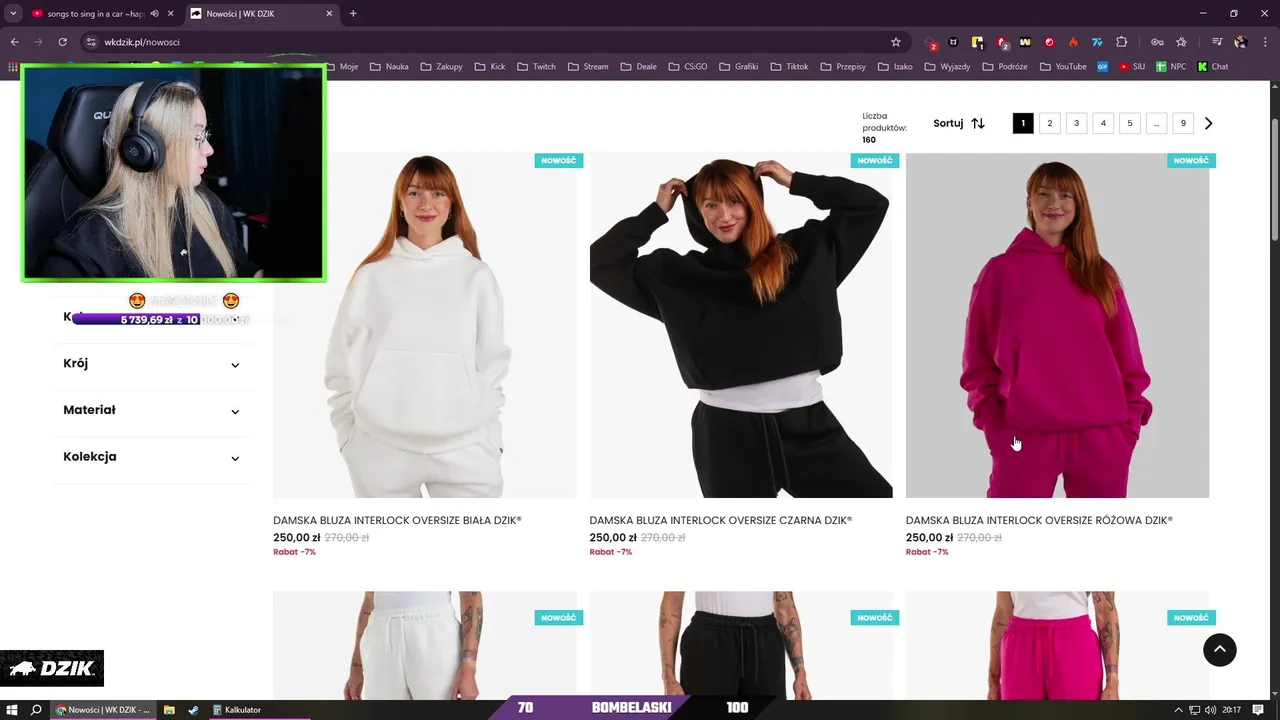1280x720 pixels.
Task: Open Windows Start menu
Action: pyautogui.click(x=13, y=710)
